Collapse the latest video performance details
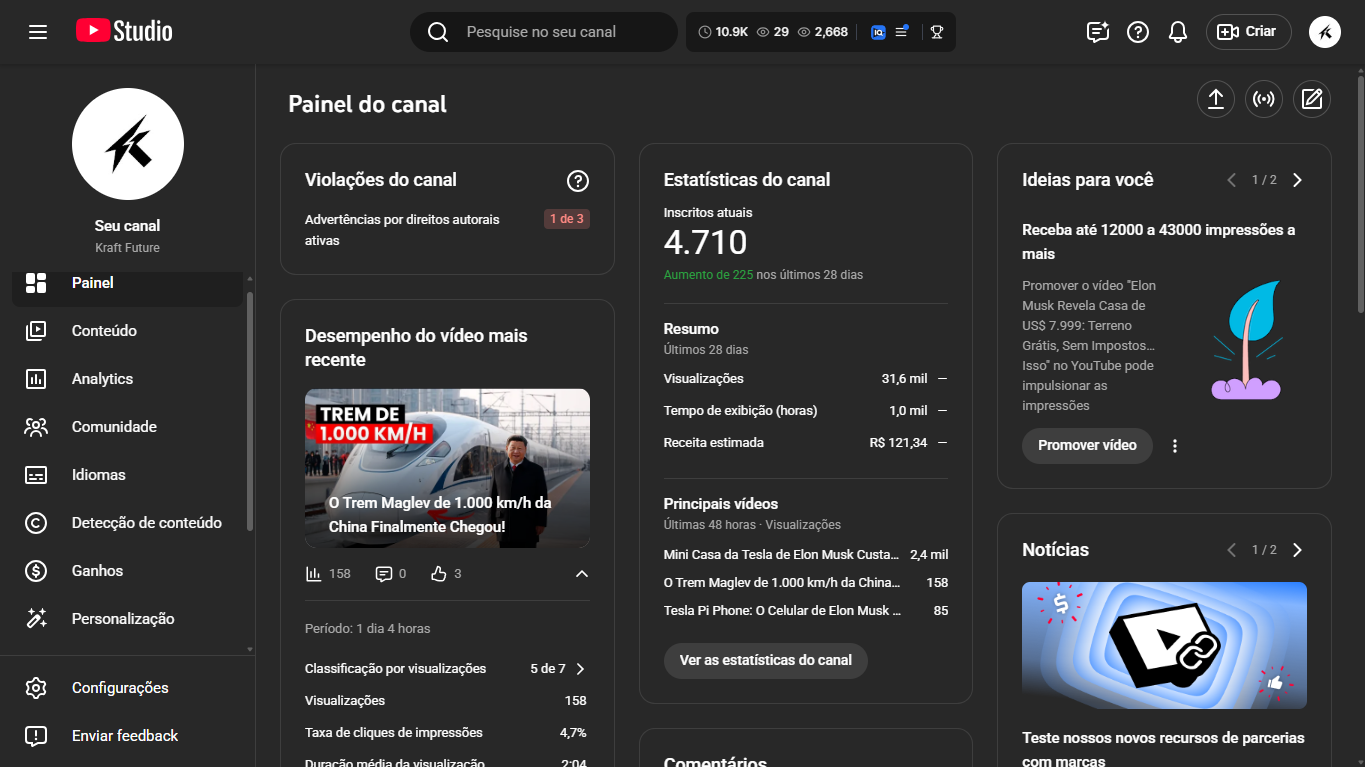 coord(582,574)
